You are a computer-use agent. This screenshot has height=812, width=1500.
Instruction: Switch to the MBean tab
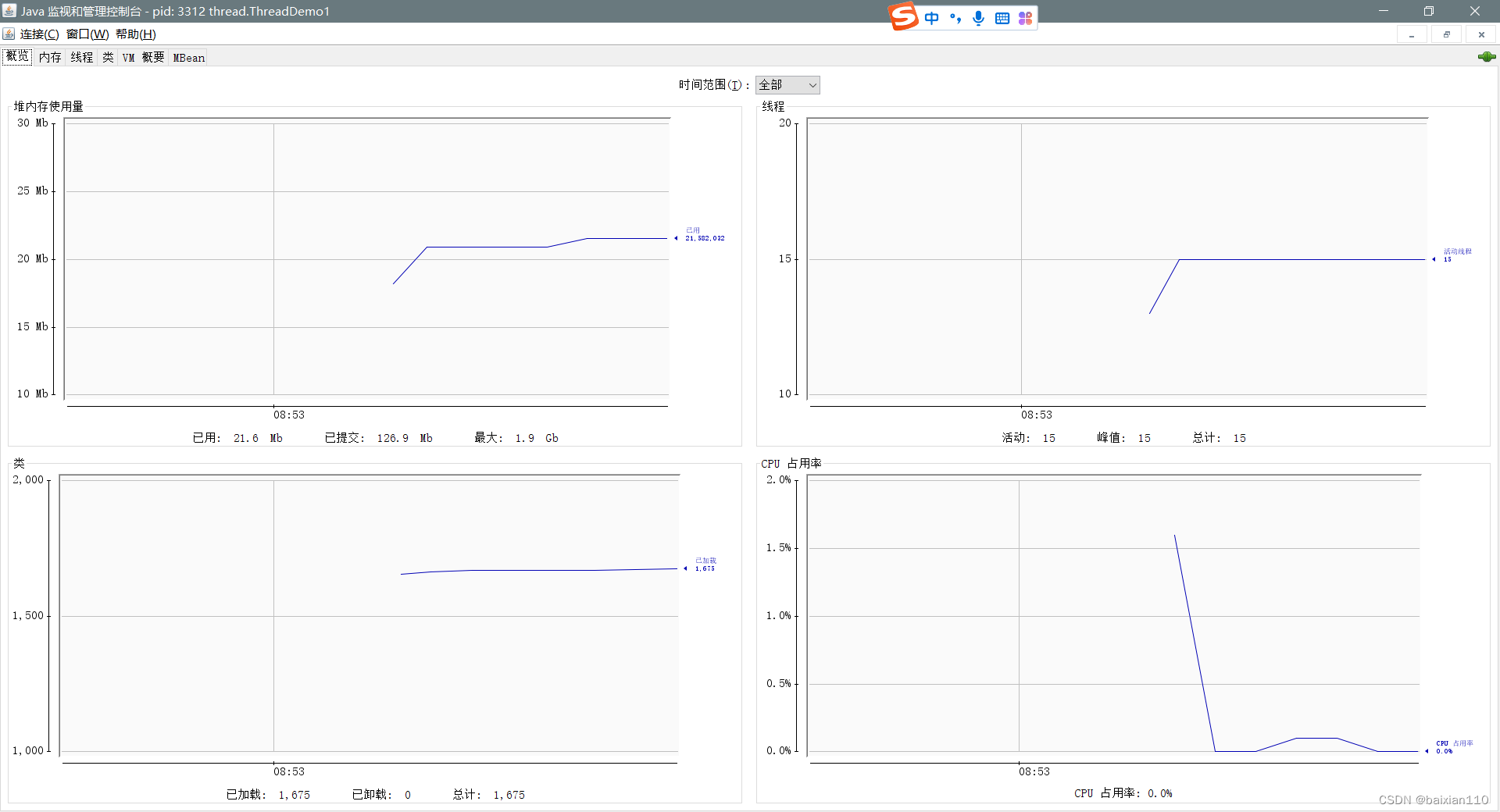pos(189,58)
